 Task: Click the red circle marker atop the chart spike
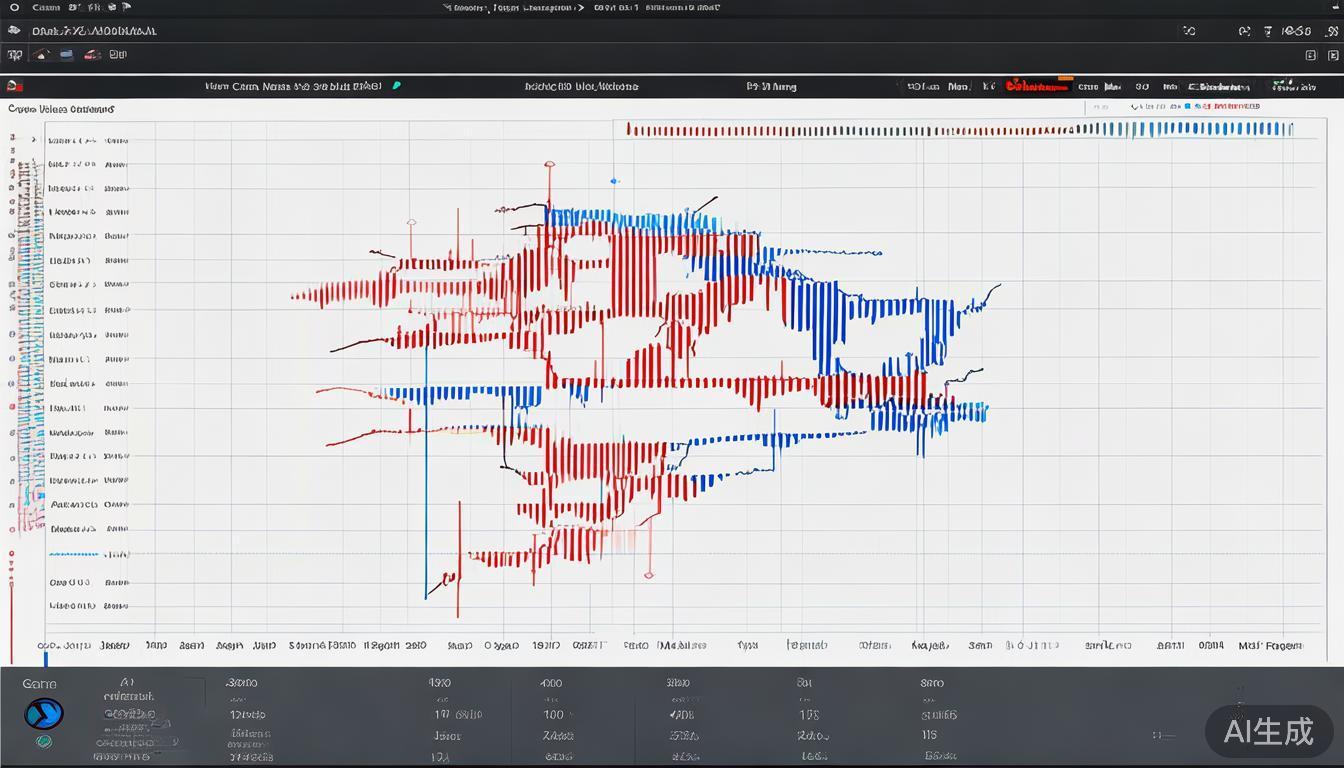(549, 165)
